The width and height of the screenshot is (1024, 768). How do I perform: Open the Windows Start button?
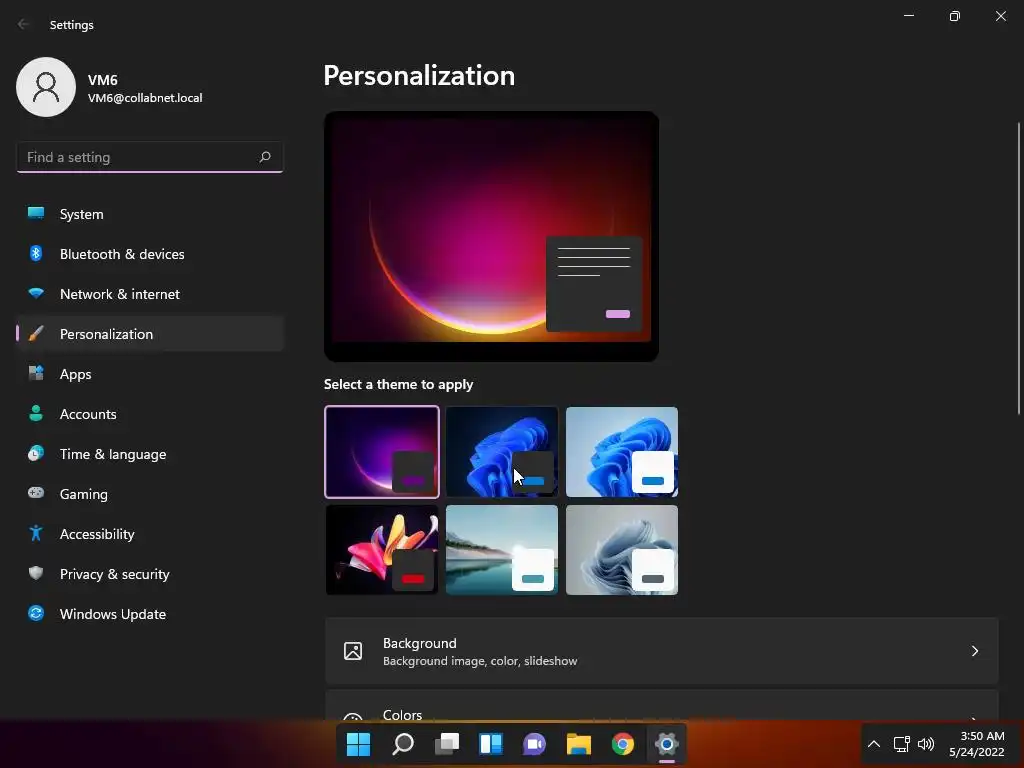pos(358,744)
